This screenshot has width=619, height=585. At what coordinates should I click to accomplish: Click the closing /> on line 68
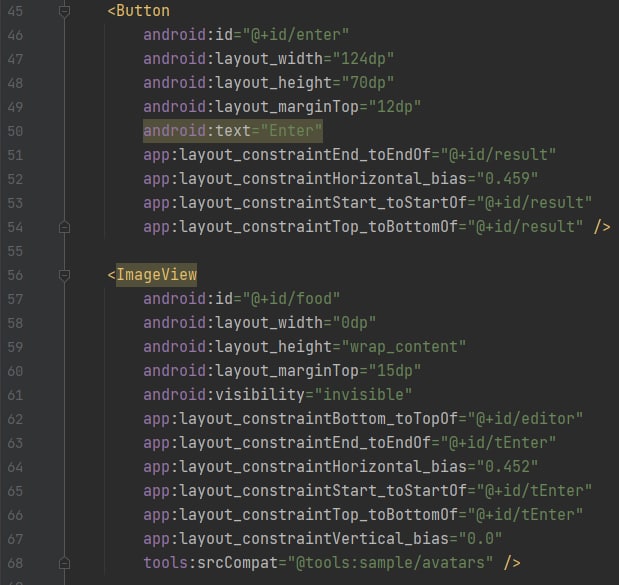(512, 563)
